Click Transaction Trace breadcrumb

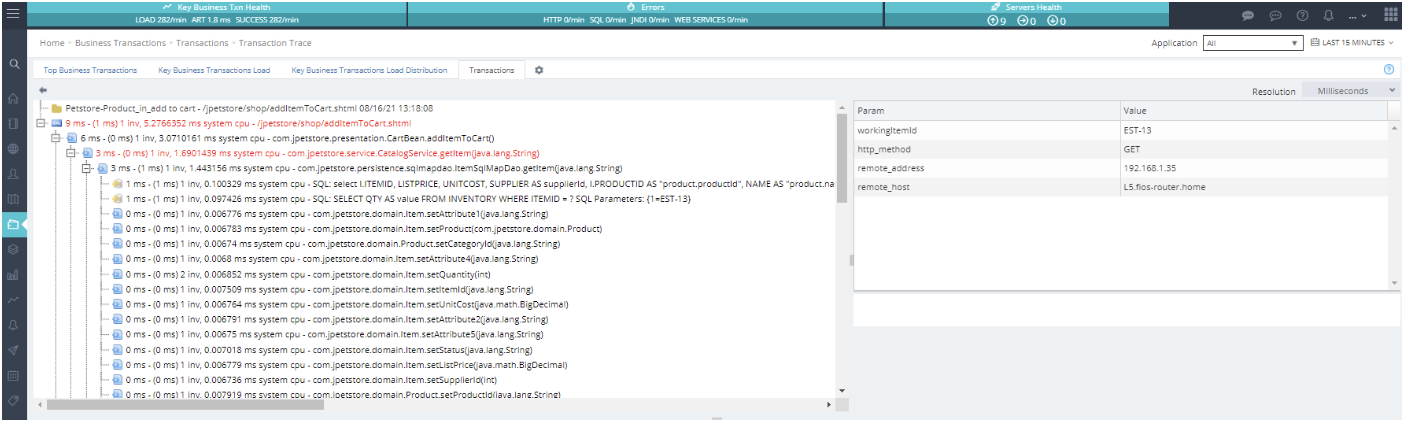pos(275,43)
